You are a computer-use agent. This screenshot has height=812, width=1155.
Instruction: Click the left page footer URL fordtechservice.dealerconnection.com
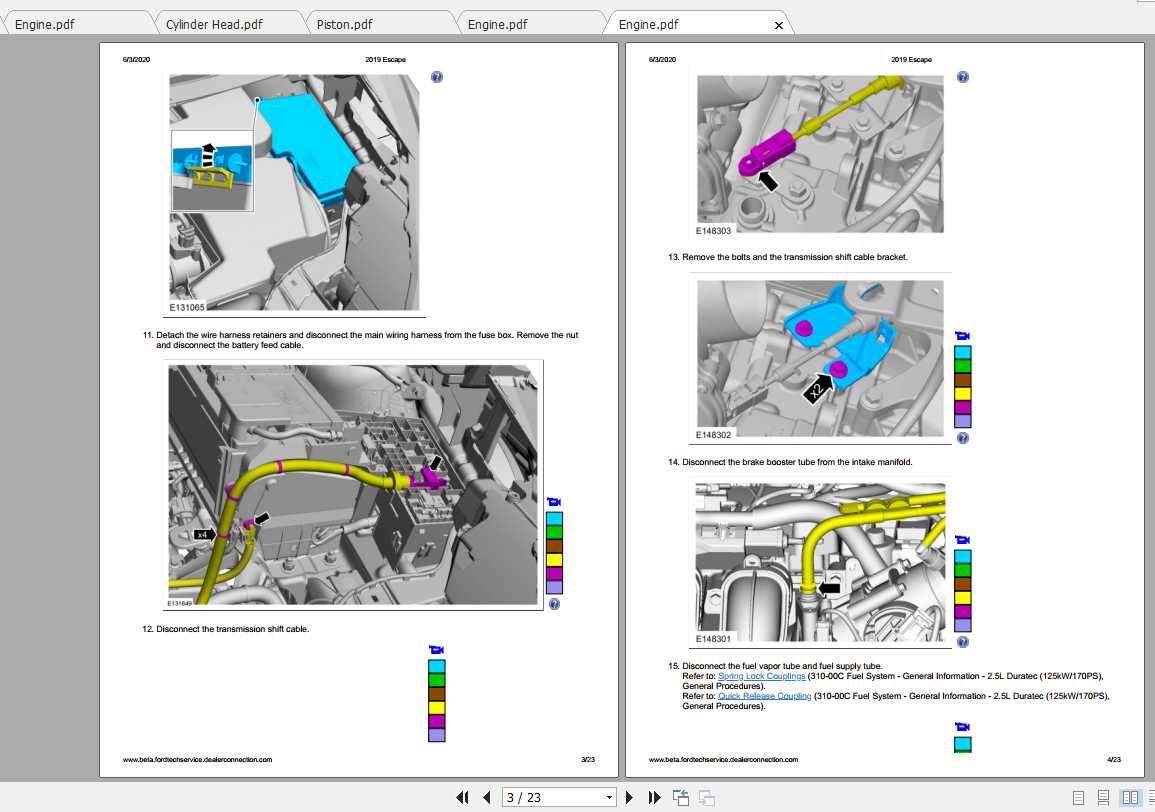click(197, 760)
